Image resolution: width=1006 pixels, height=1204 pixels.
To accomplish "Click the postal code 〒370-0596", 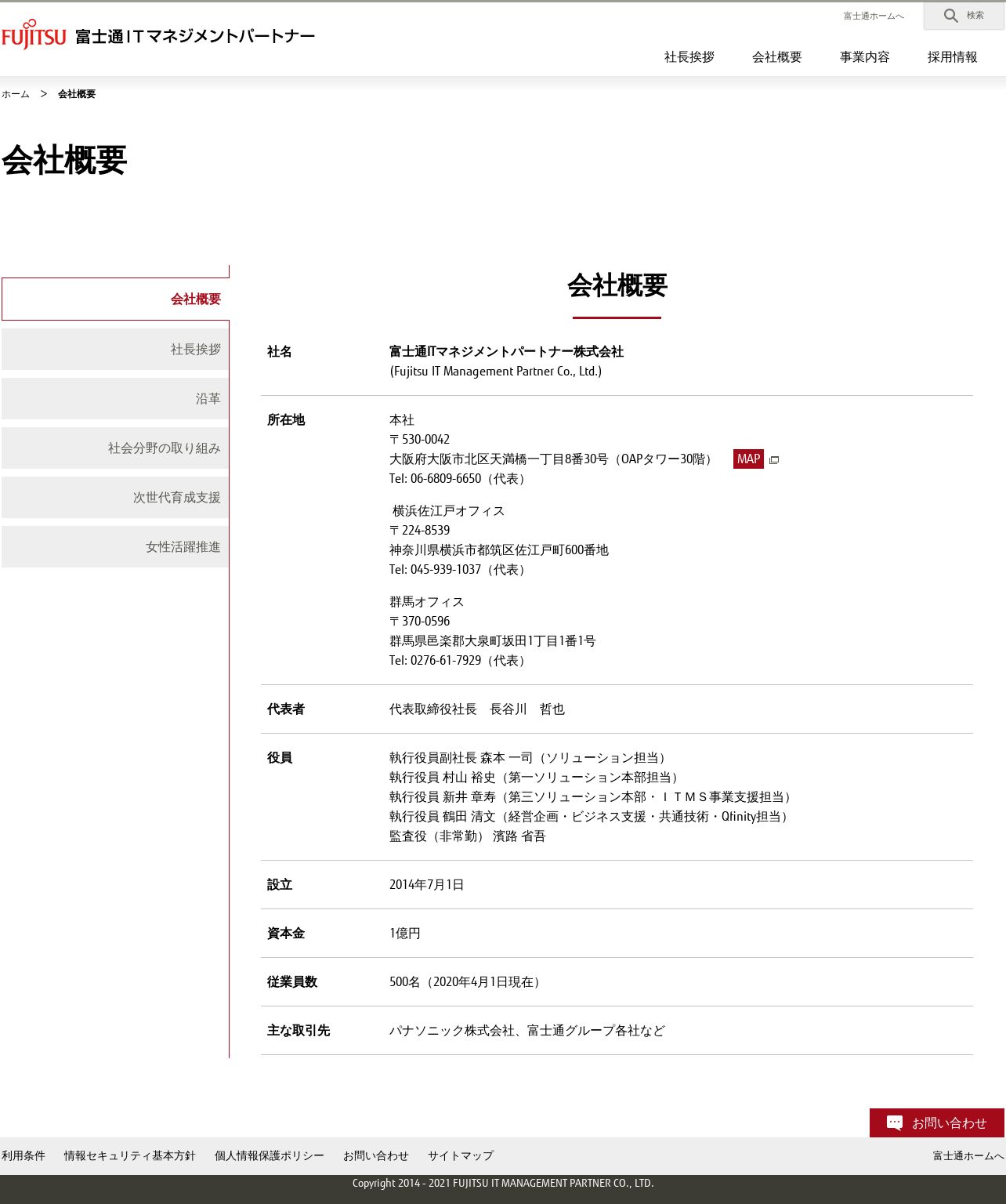I will click(x=420, y=622).
